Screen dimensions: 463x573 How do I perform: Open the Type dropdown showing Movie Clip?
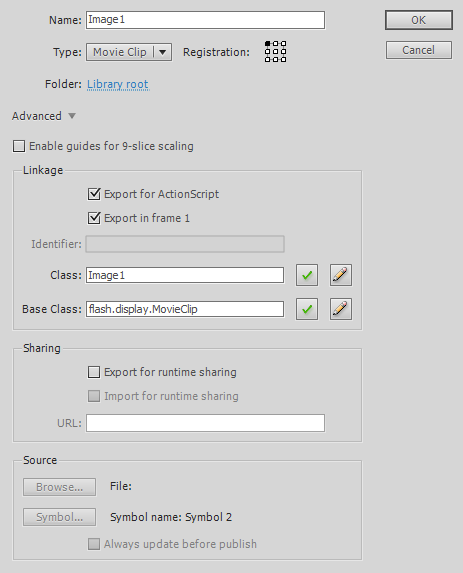pyautogui.click(x=129, y=52)
